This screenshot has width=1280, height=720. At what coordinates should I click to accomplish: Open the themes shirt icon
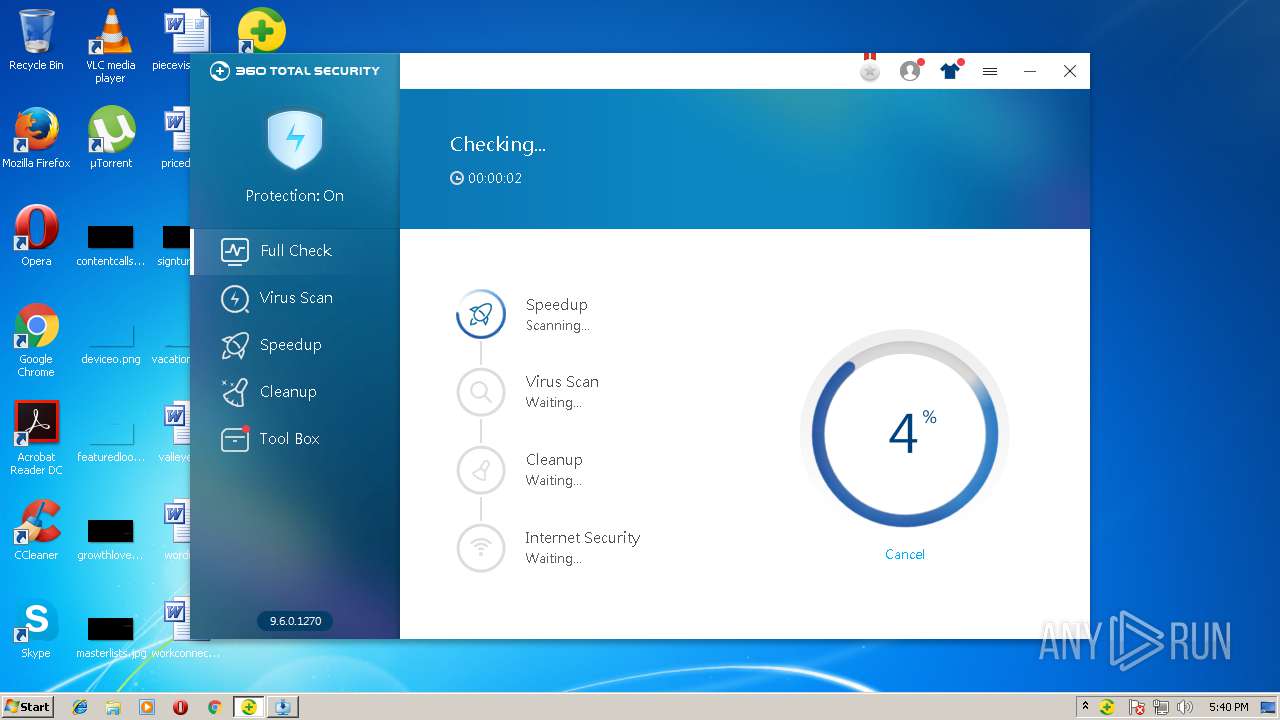coord(950,71)
